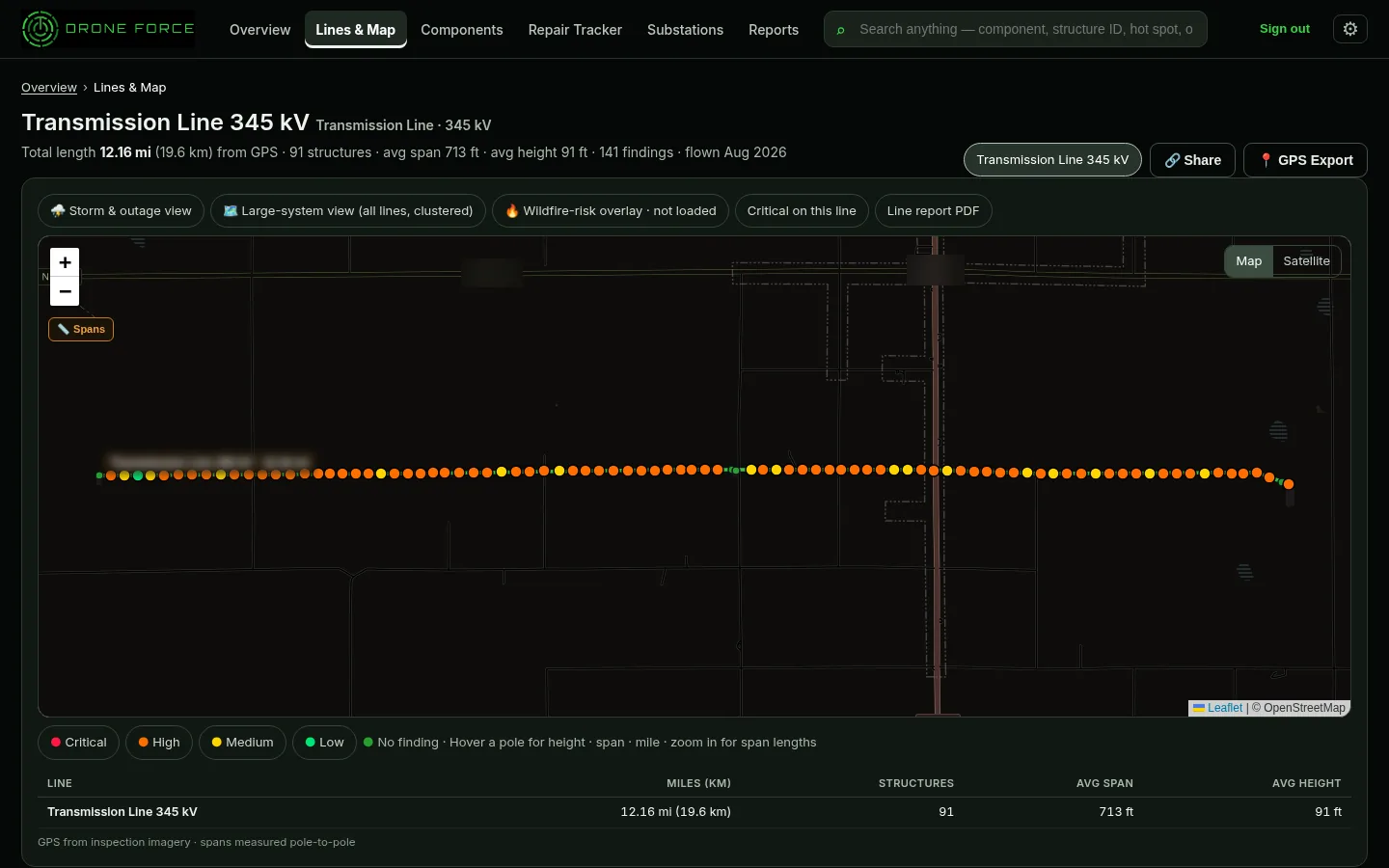
Task: Open the Substations tab
Action: point(685,30)
